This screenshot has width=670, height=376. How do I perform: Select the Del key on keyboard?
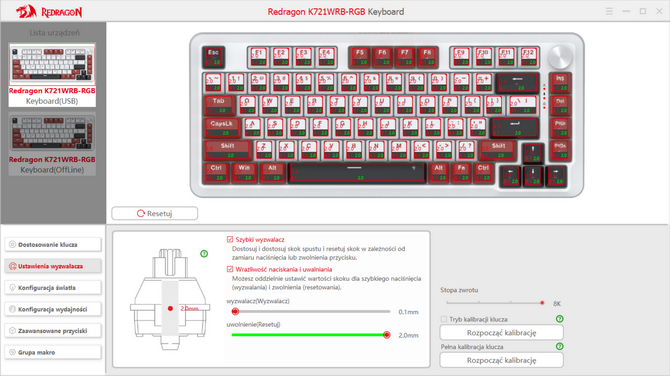[560, 105]
